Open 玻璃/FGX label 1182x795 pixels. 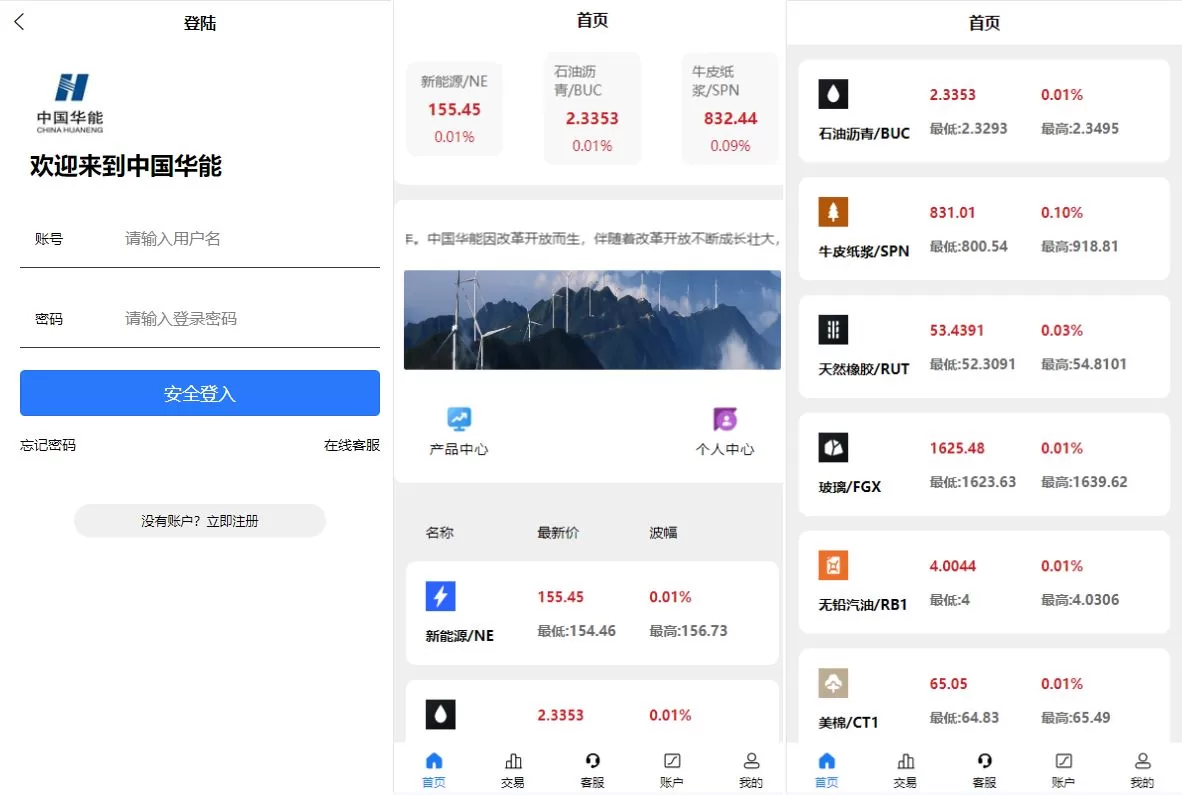click(x=850, y=487)
